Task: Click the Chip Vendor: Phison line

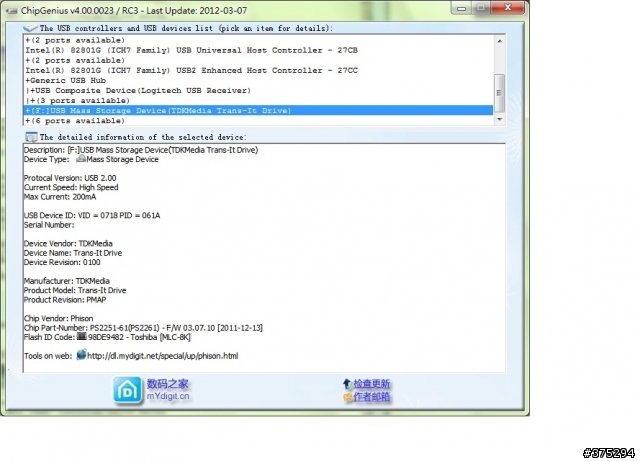Action: 58,318
